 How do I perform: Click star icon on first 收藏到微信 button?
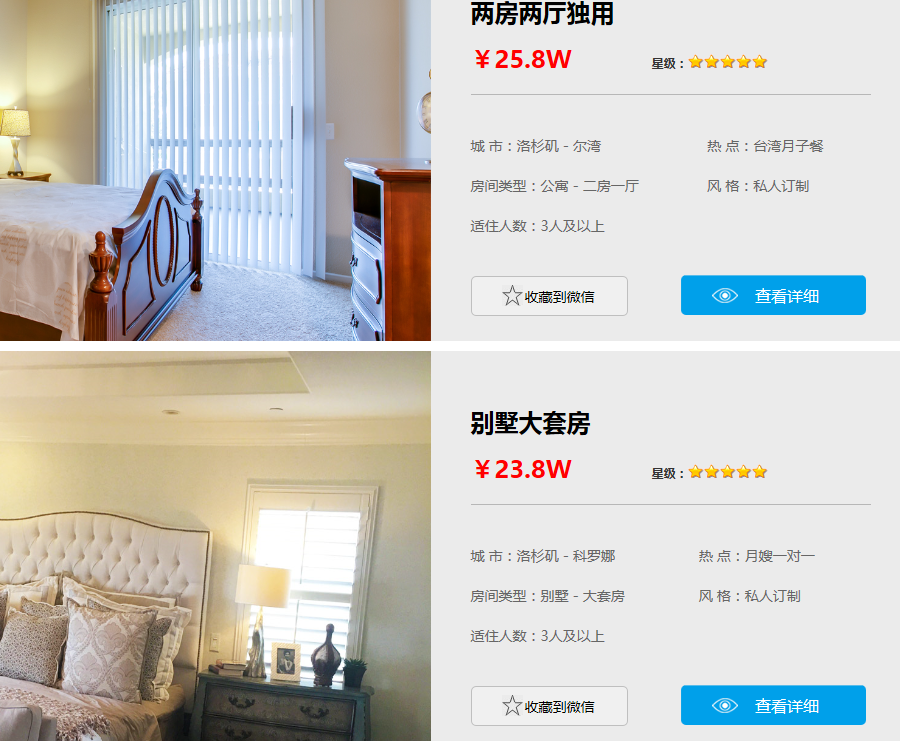[511, 296]
